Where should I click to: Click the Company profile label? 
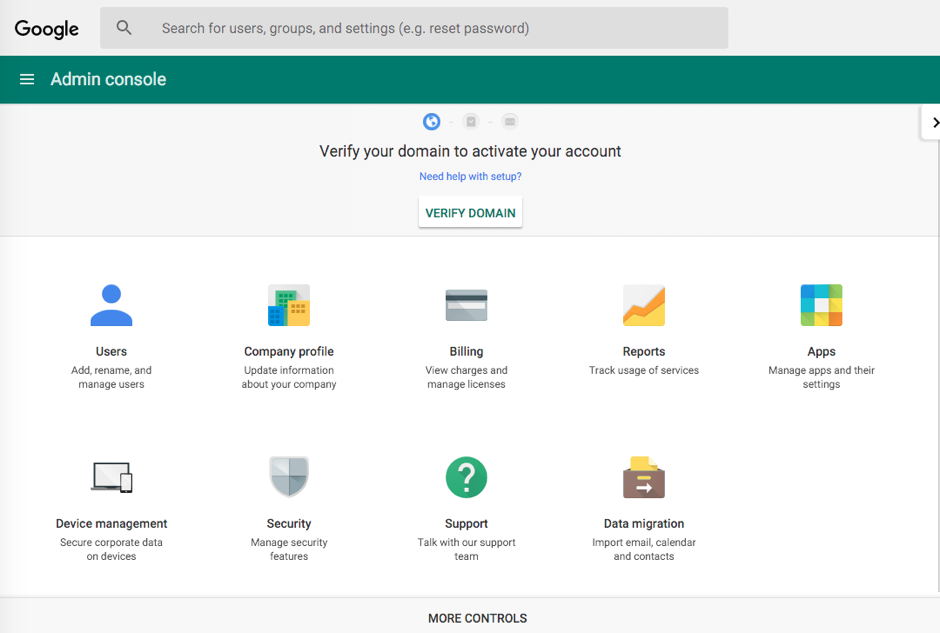click(289, 351)
